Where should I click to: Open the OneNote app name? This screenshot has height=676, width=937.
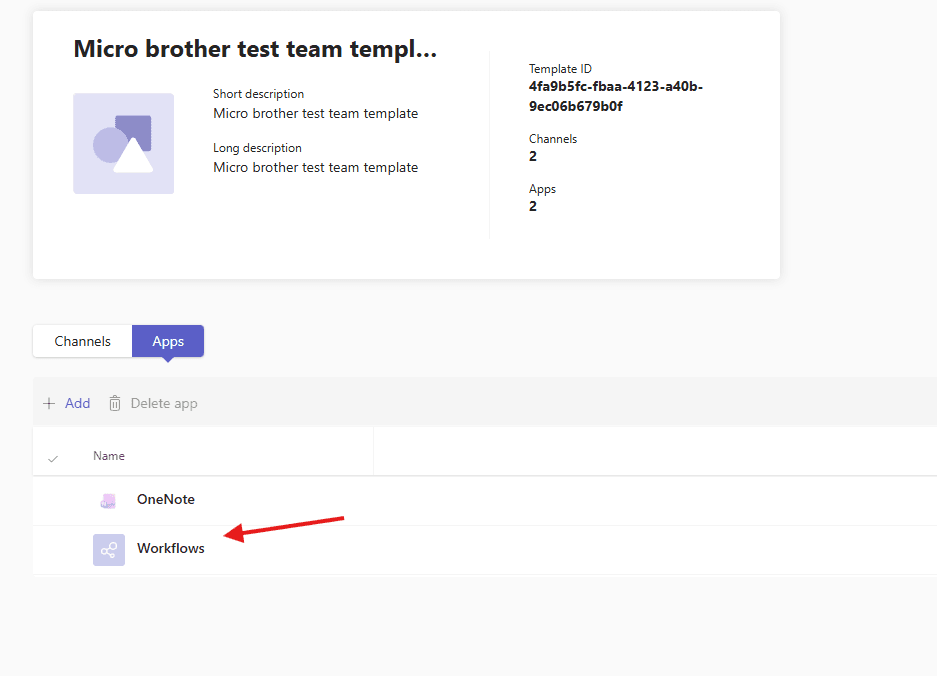[166, 500]
